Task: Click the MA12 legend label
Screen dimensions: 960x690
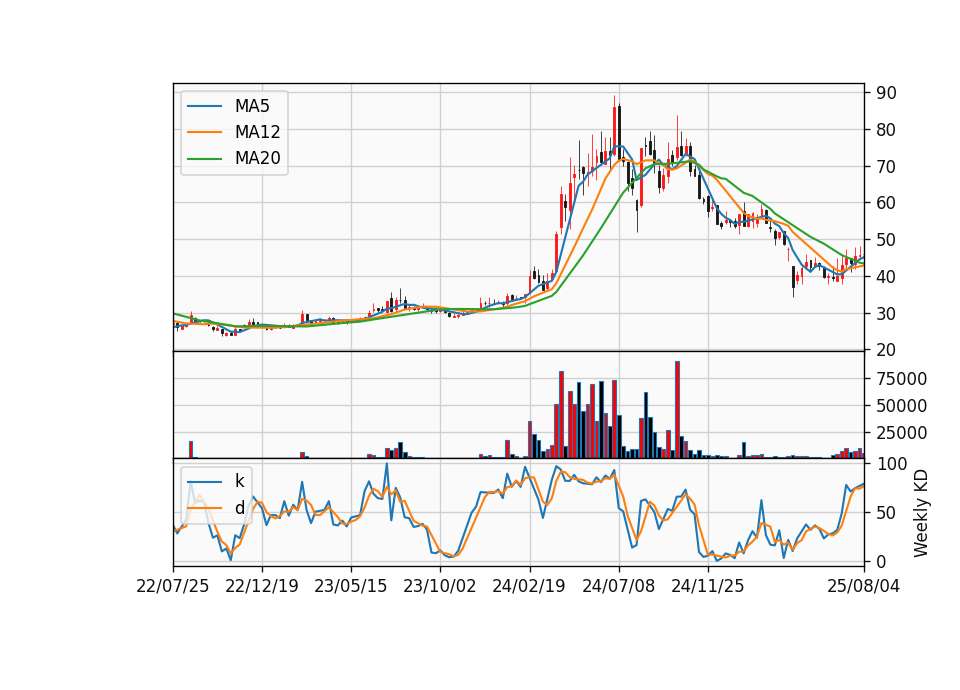Action: [257, 132]
